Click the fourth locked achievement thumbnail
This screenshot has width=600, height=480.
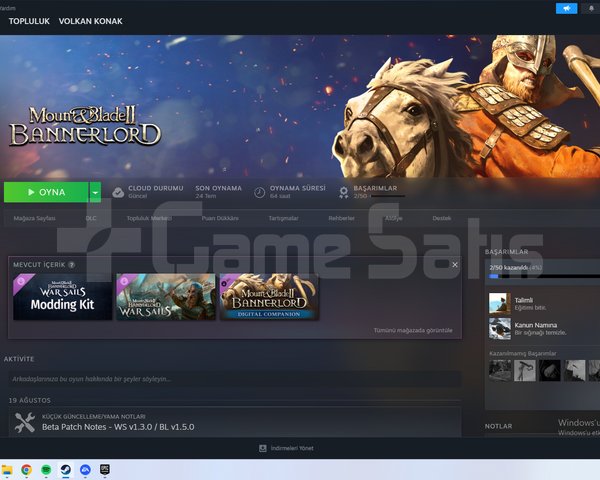click(574, 370)
